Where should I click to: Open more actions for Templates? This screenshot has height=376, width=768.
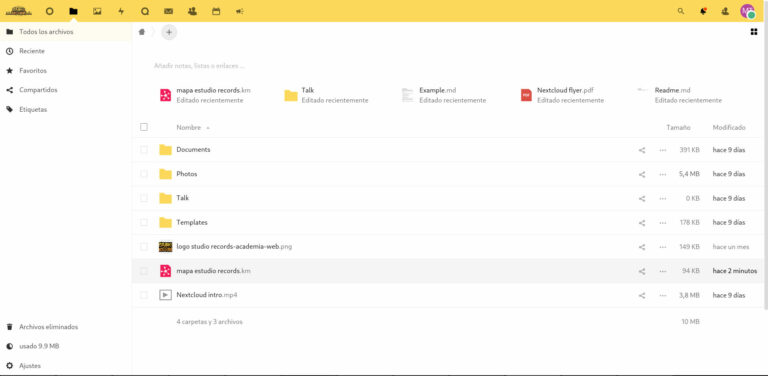[663, 223]
